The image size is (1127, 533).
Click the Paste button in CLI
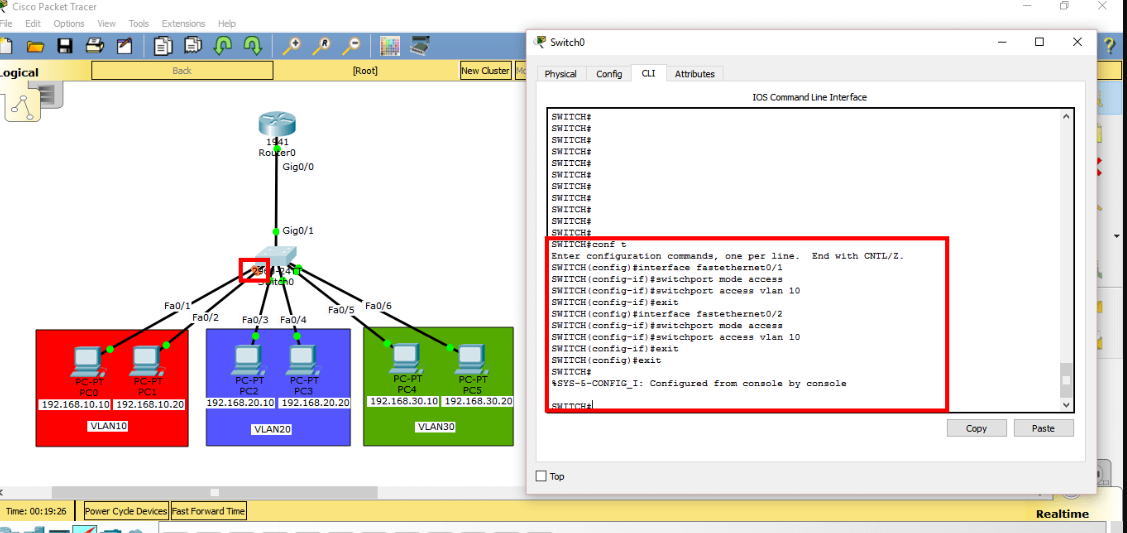pyautogui.click(x=1043, y=428)
